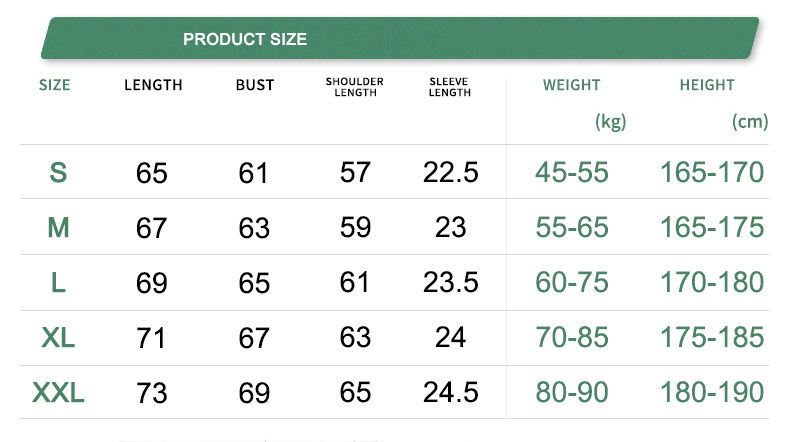Click the LENGTH column header
Viewport: 790px width, 442px height.
tap(153, 85)
